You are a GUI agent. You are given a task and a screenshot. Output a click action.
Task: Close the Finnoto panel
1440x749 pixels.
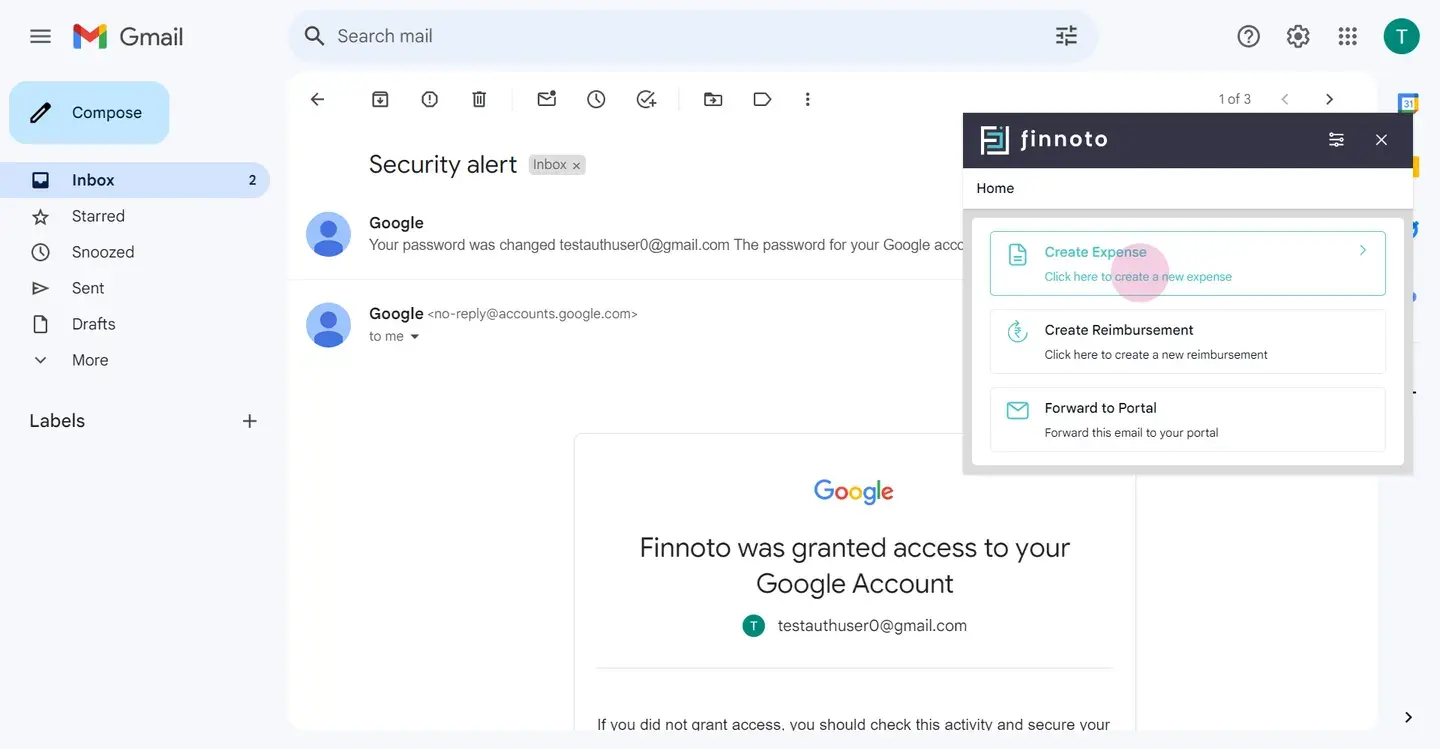point(1381,140)
